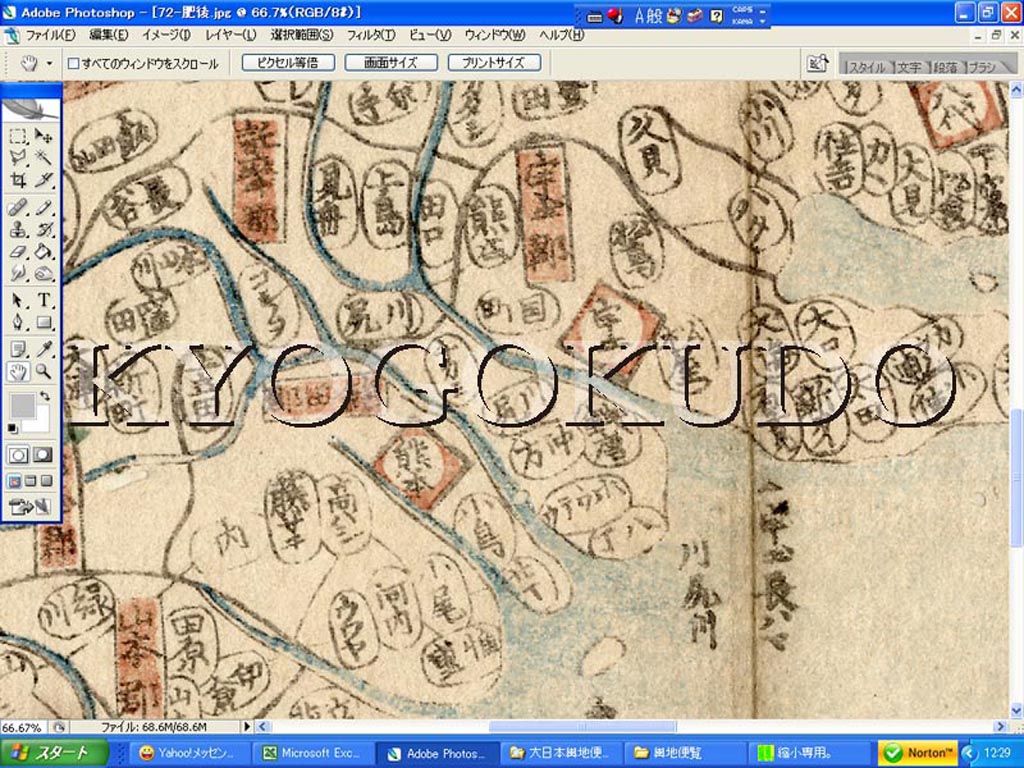Click the プリントサイズ button
Screen dimensions: 1024x768
click(494, 63)
